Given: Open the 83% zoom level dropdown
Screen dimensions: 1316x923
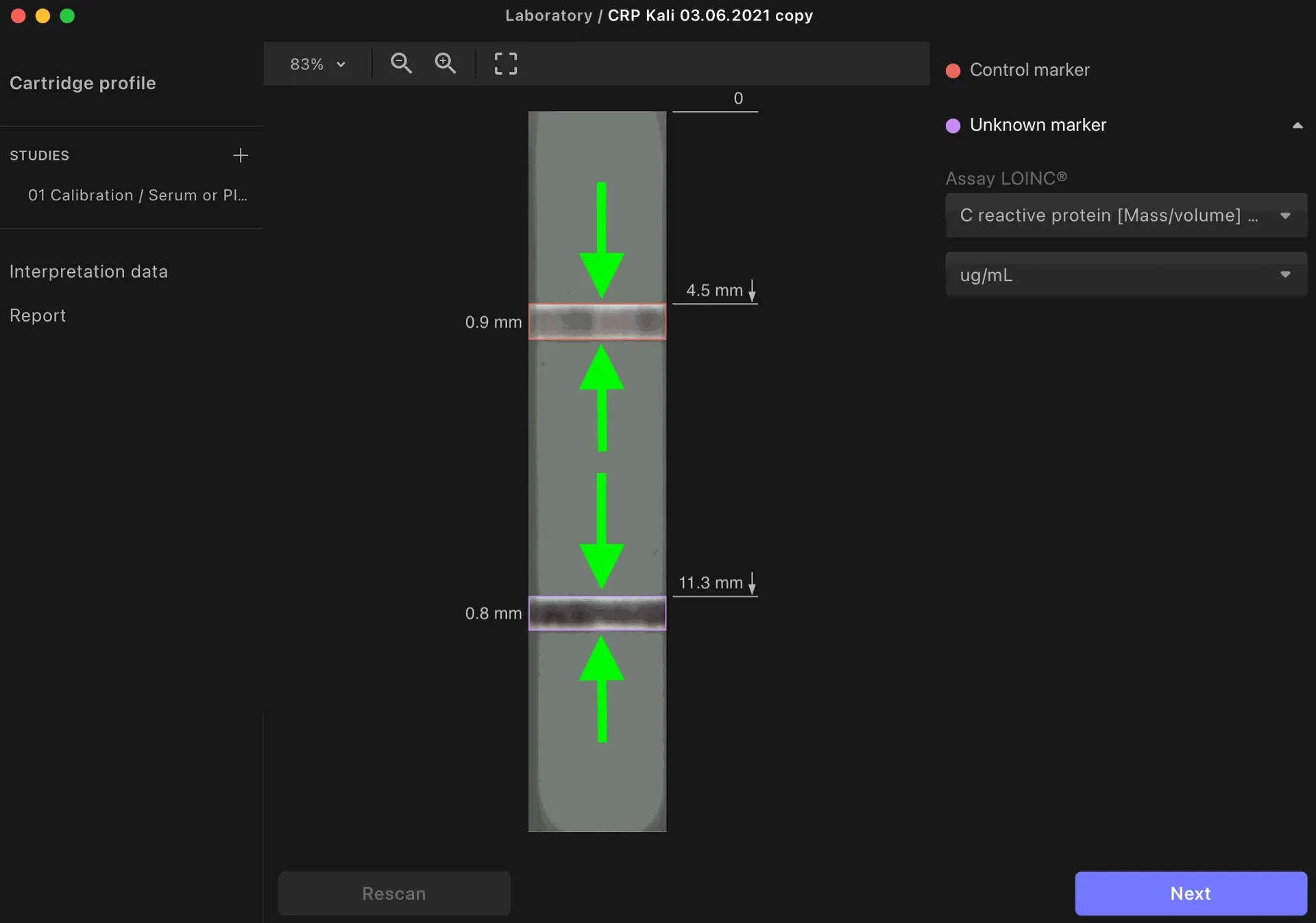Looking at the screenshot, I should tap(317, 64).
